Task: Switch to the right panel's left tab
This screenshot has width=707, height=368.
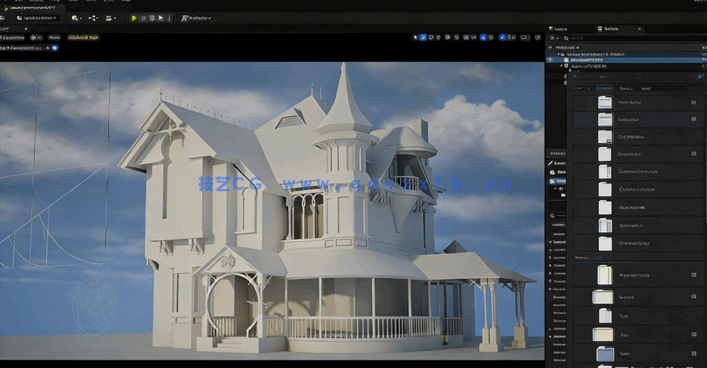Action: click(558, 29)
